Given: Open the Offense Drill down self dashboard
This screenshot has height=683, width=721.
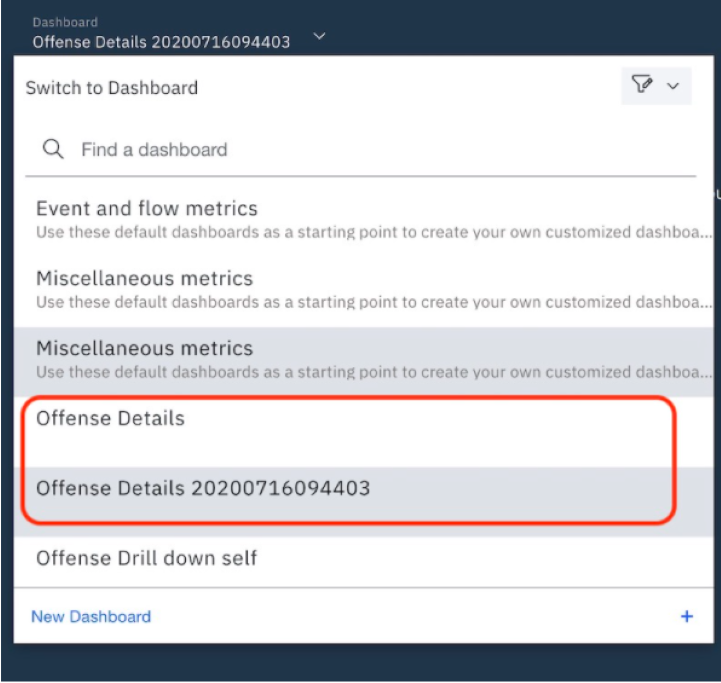Looking at the screenshot, I should pos(146,558).
